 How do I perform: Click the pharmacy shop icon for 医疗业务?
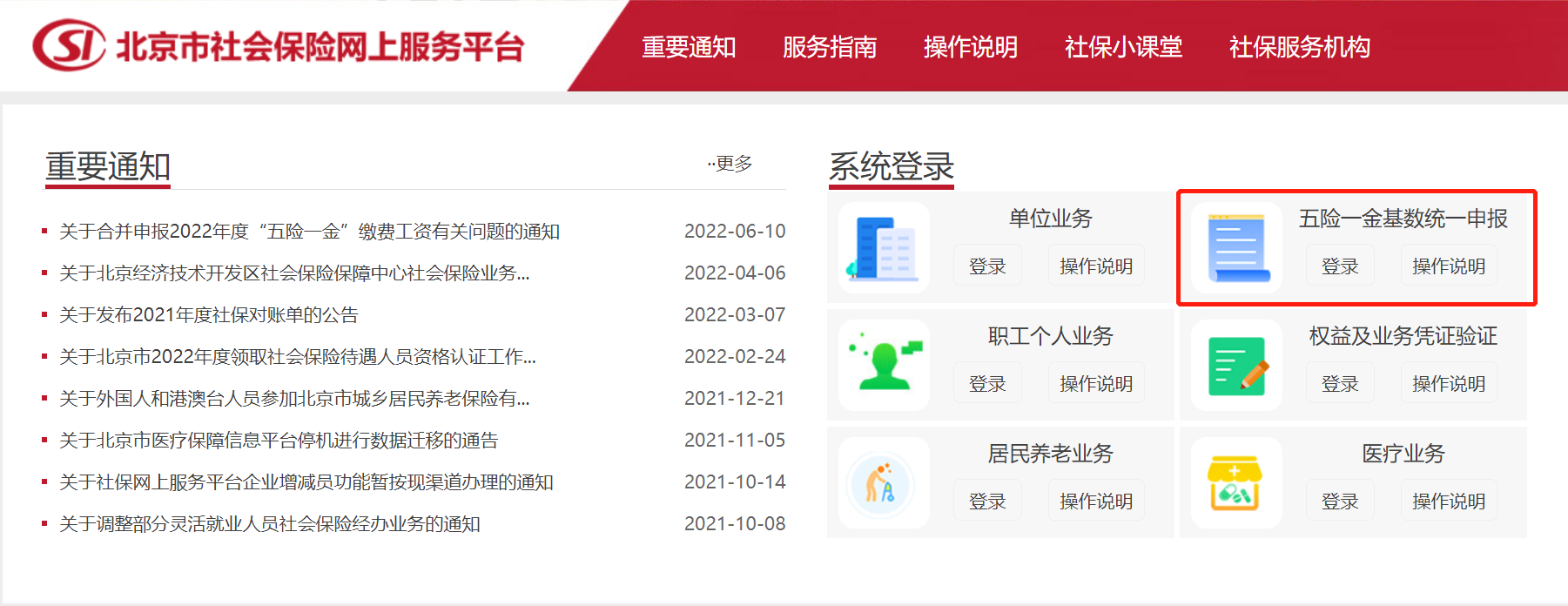click(x=1236, y=483)
